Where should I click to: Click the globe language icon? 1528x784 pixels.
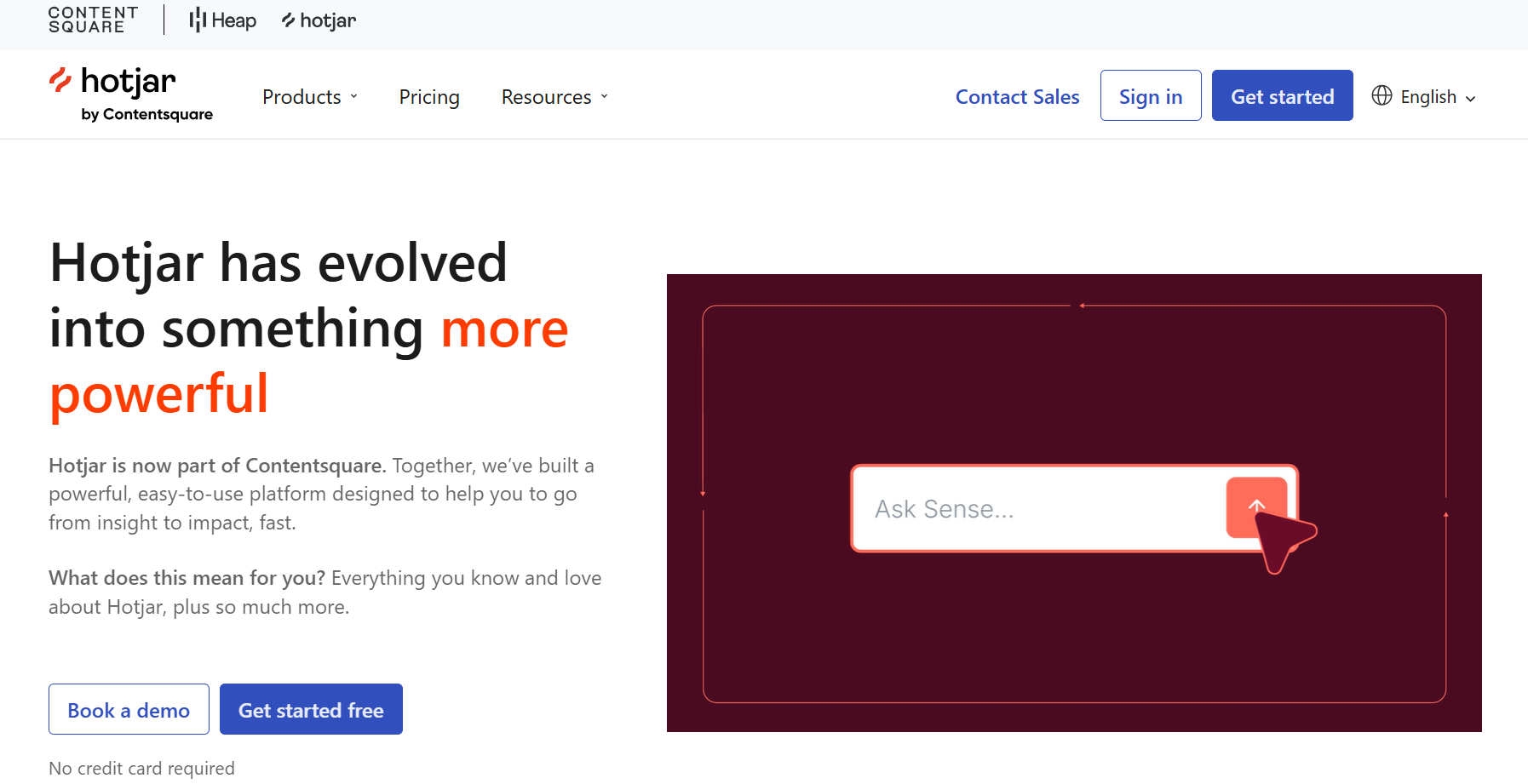(x=1382, y=96)
